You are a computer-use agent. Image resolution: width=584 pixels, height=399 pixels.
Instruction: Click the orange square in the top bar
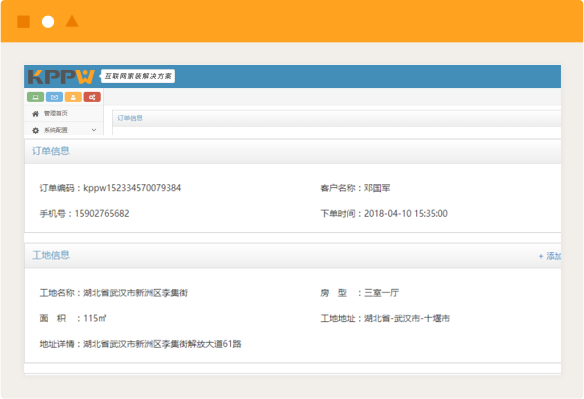pyautogui.click(x=23, y=22)
